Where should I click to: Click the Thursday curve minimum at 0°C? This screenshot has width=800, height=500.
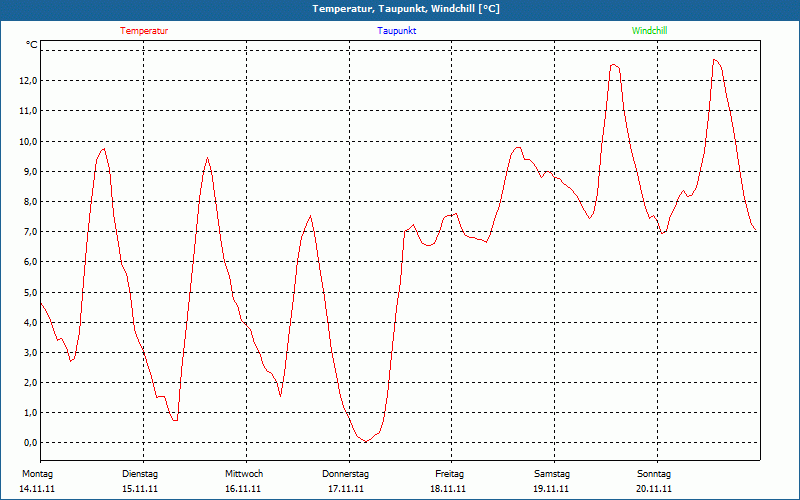tap(366, 441)
